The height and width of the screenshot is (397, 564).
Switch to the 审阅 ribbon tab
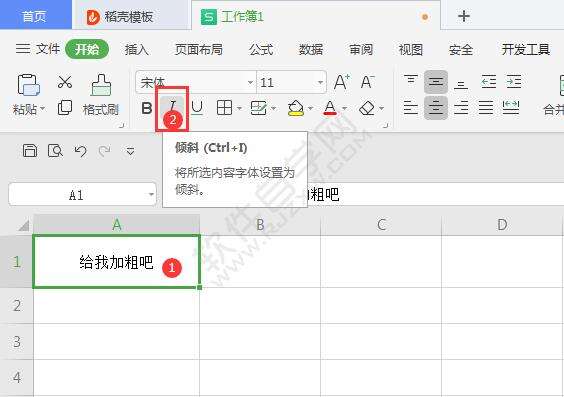pos(361,49)
